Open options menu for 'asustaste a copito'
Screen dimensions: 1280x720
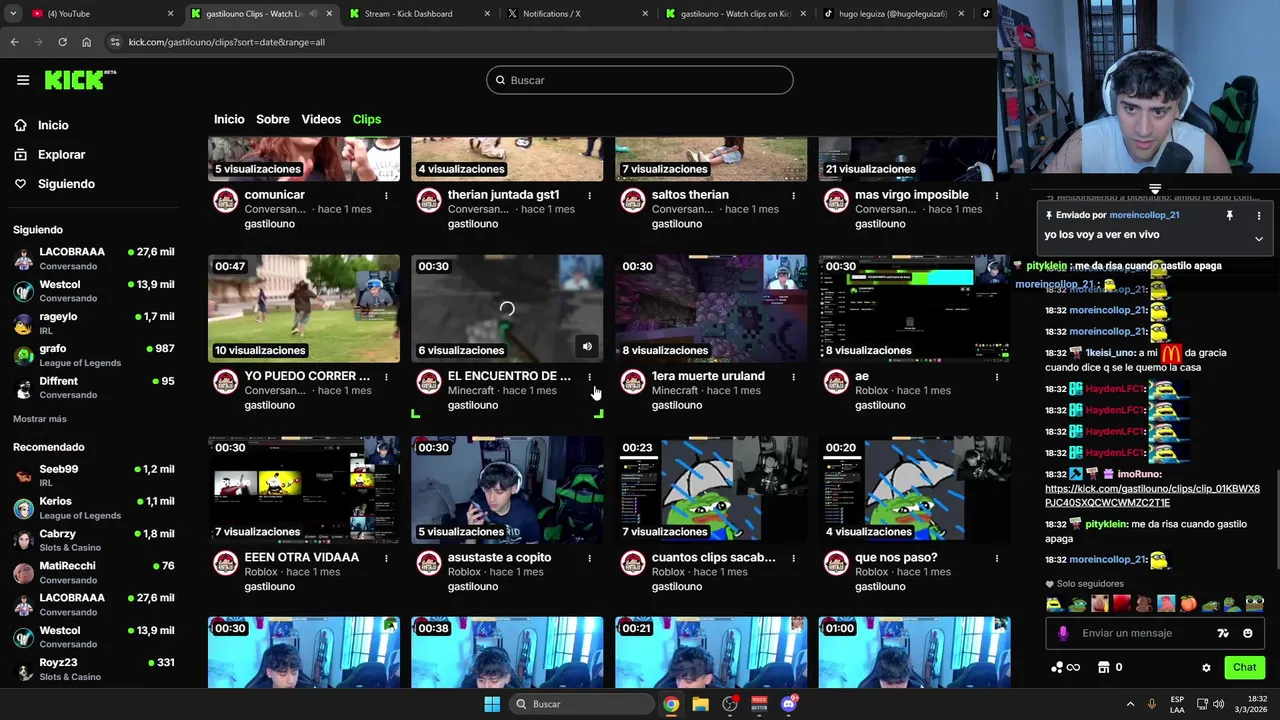point(589,558)
